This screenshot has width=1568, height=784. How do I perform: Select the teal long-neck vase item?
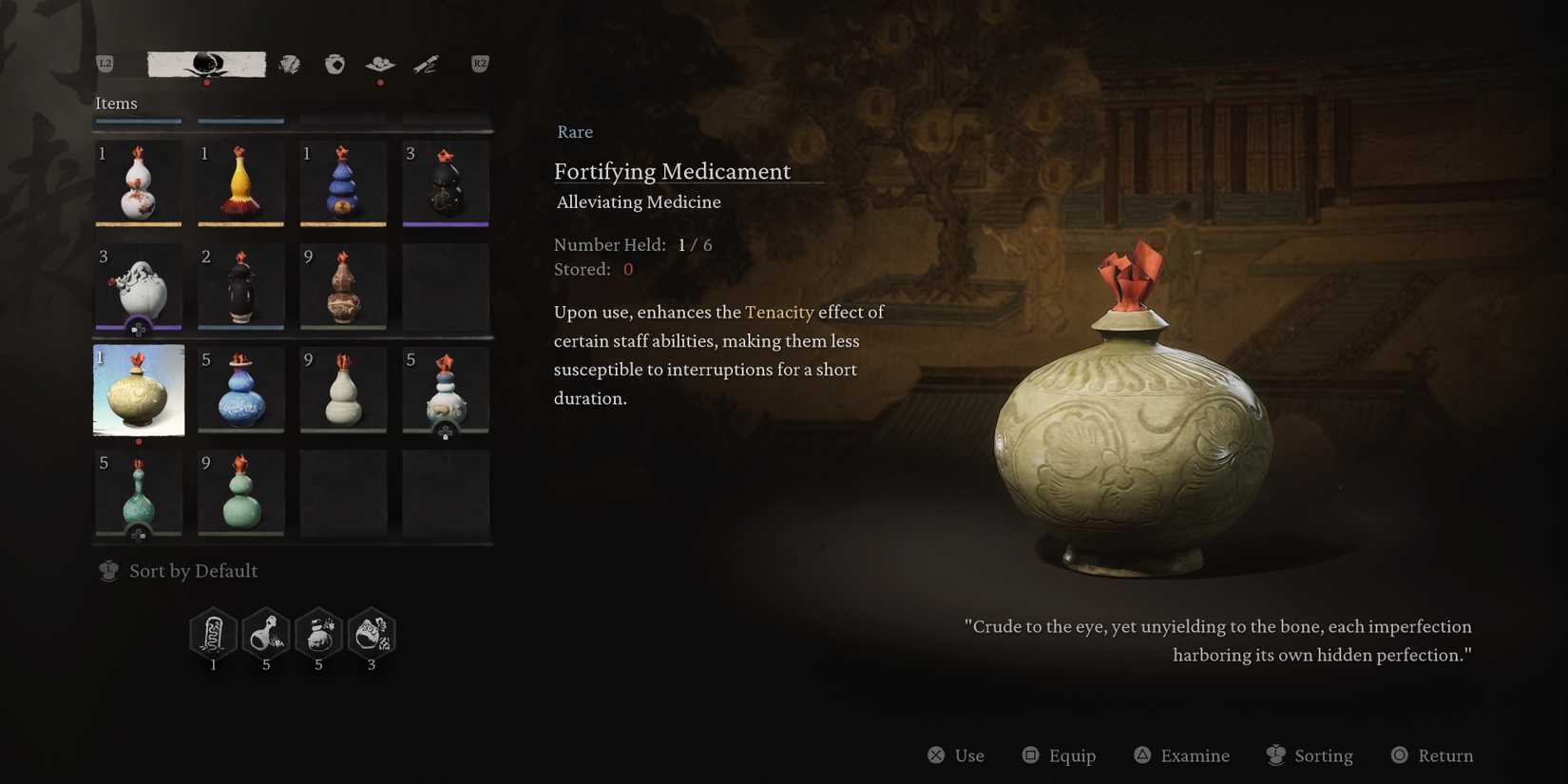click(138, 492)
